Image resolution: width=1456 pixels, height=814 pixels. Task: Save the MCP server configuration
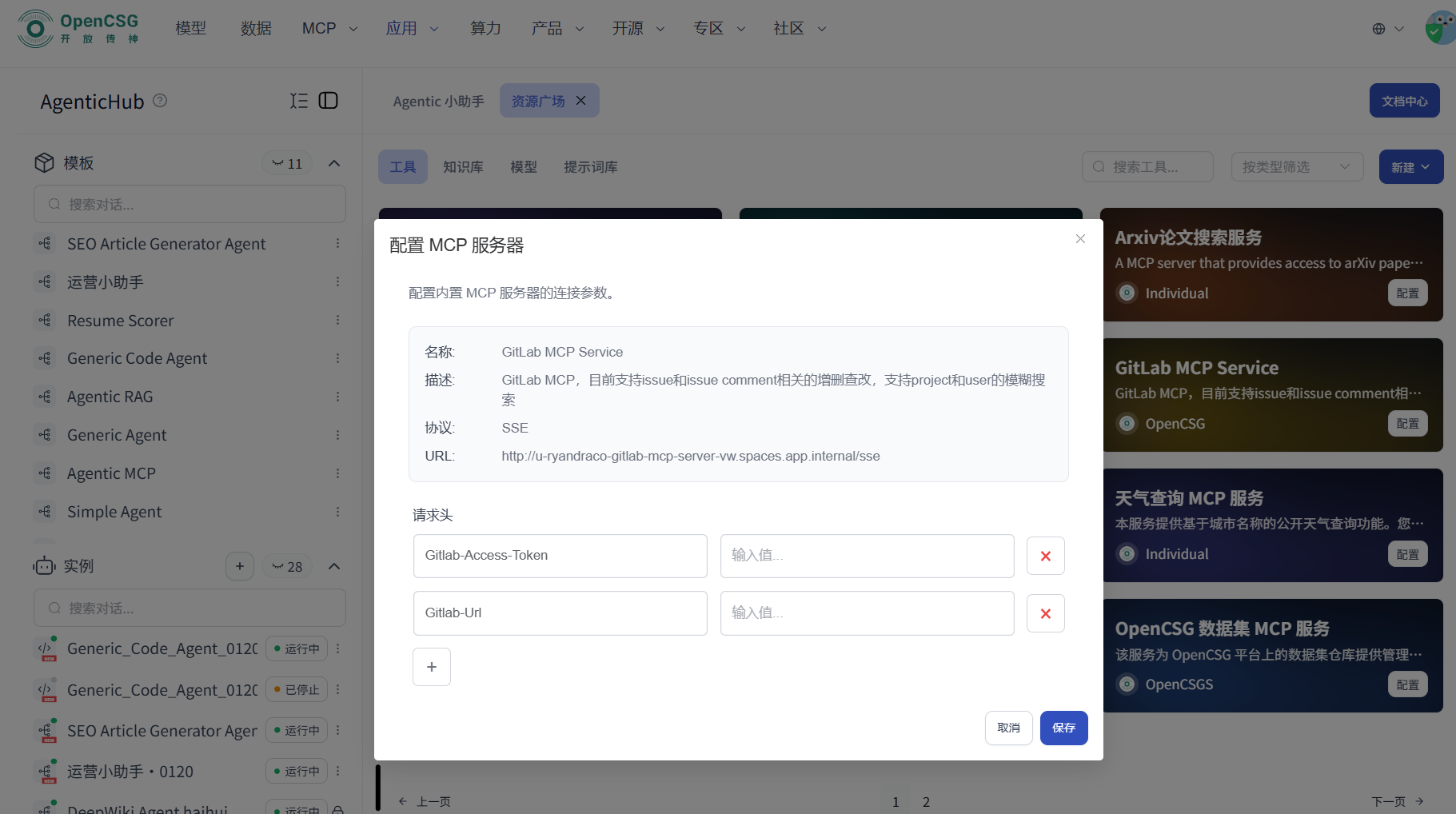click(1063, 728)
